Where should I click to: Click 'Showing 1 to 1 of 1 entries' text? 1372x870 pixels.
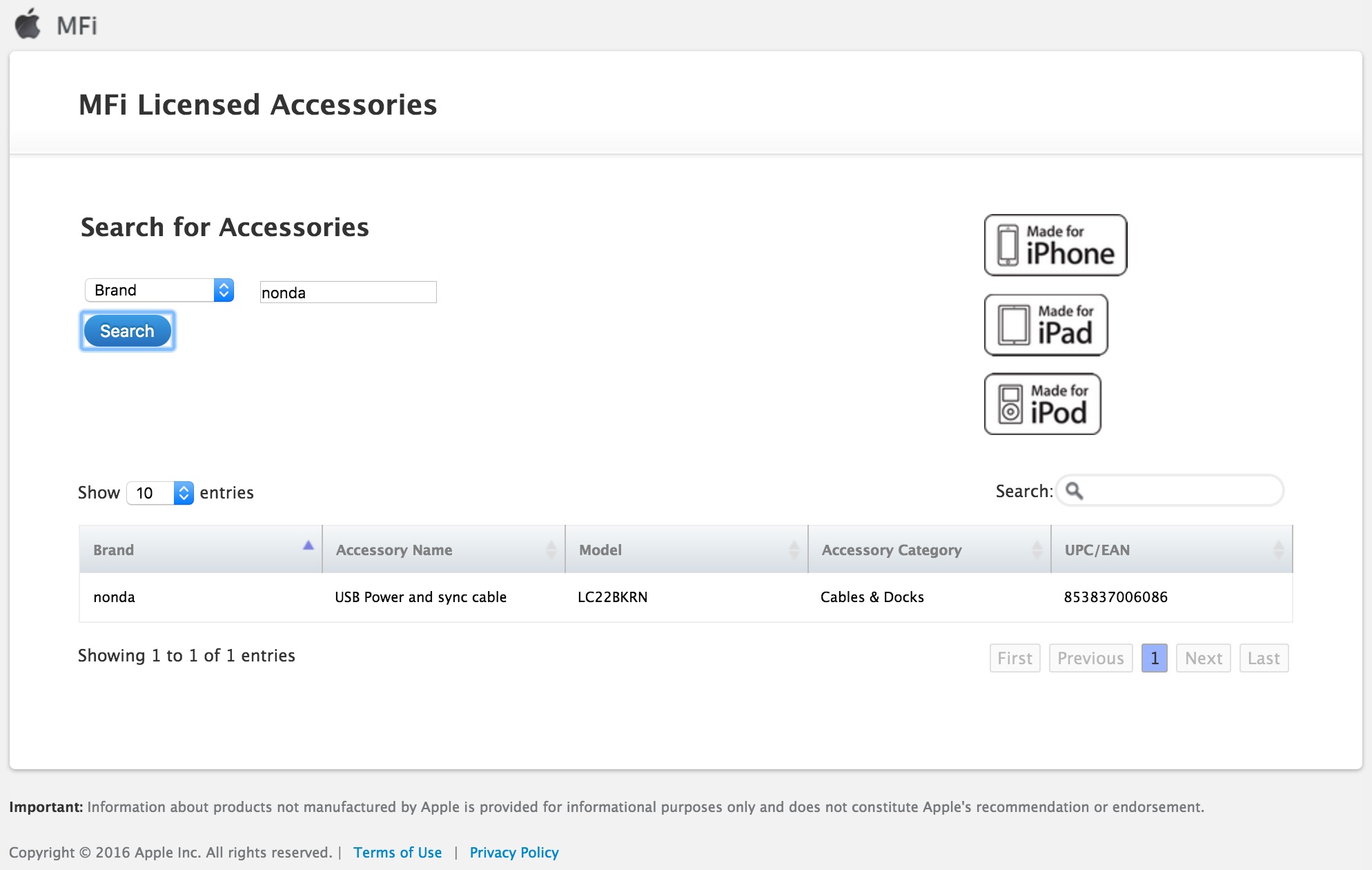pyautogui.click(x=186, y=655)
